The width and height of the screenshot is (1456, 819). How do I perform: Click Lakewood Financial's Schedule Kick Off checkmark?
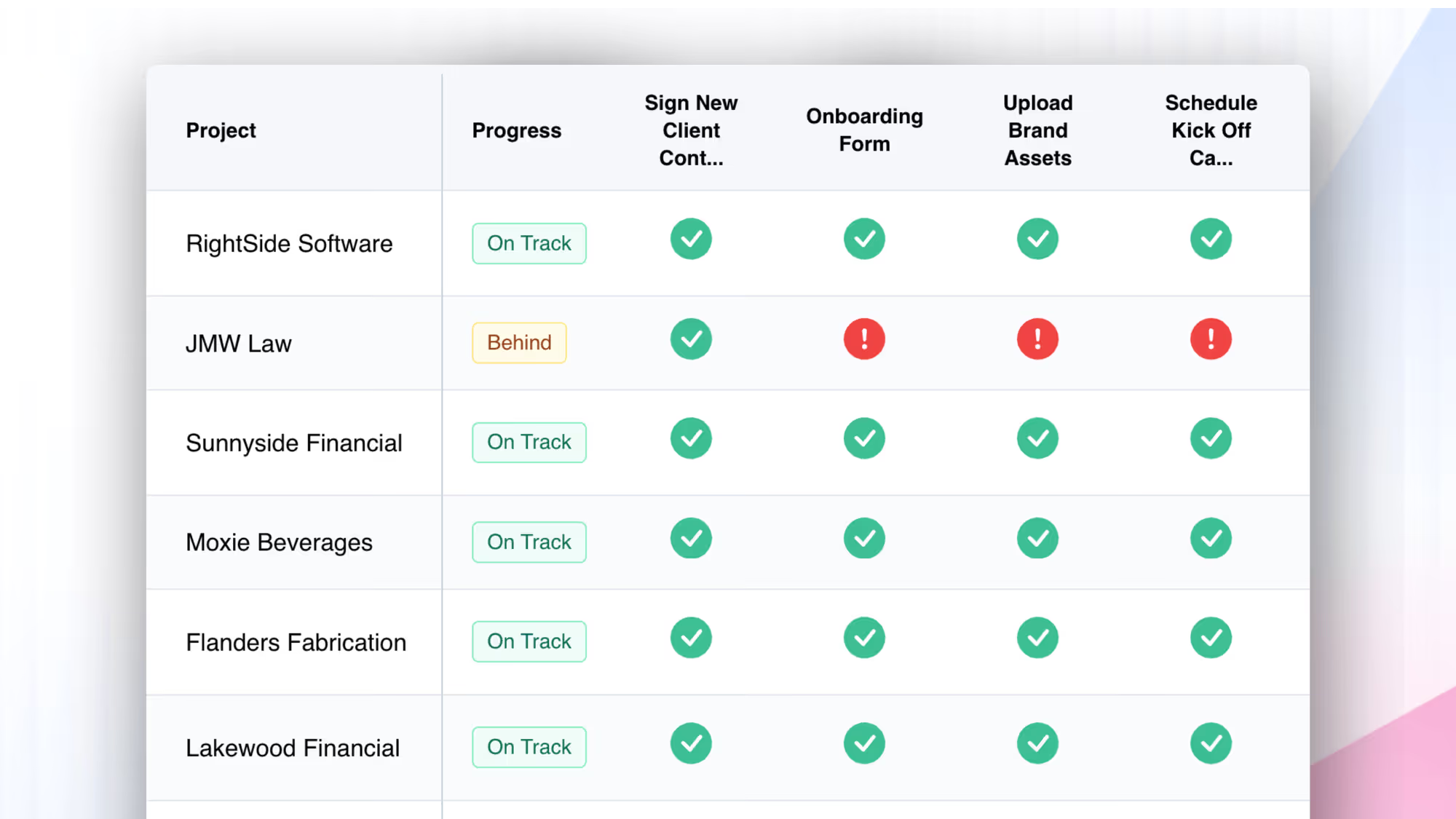(x=1211, y=743)
